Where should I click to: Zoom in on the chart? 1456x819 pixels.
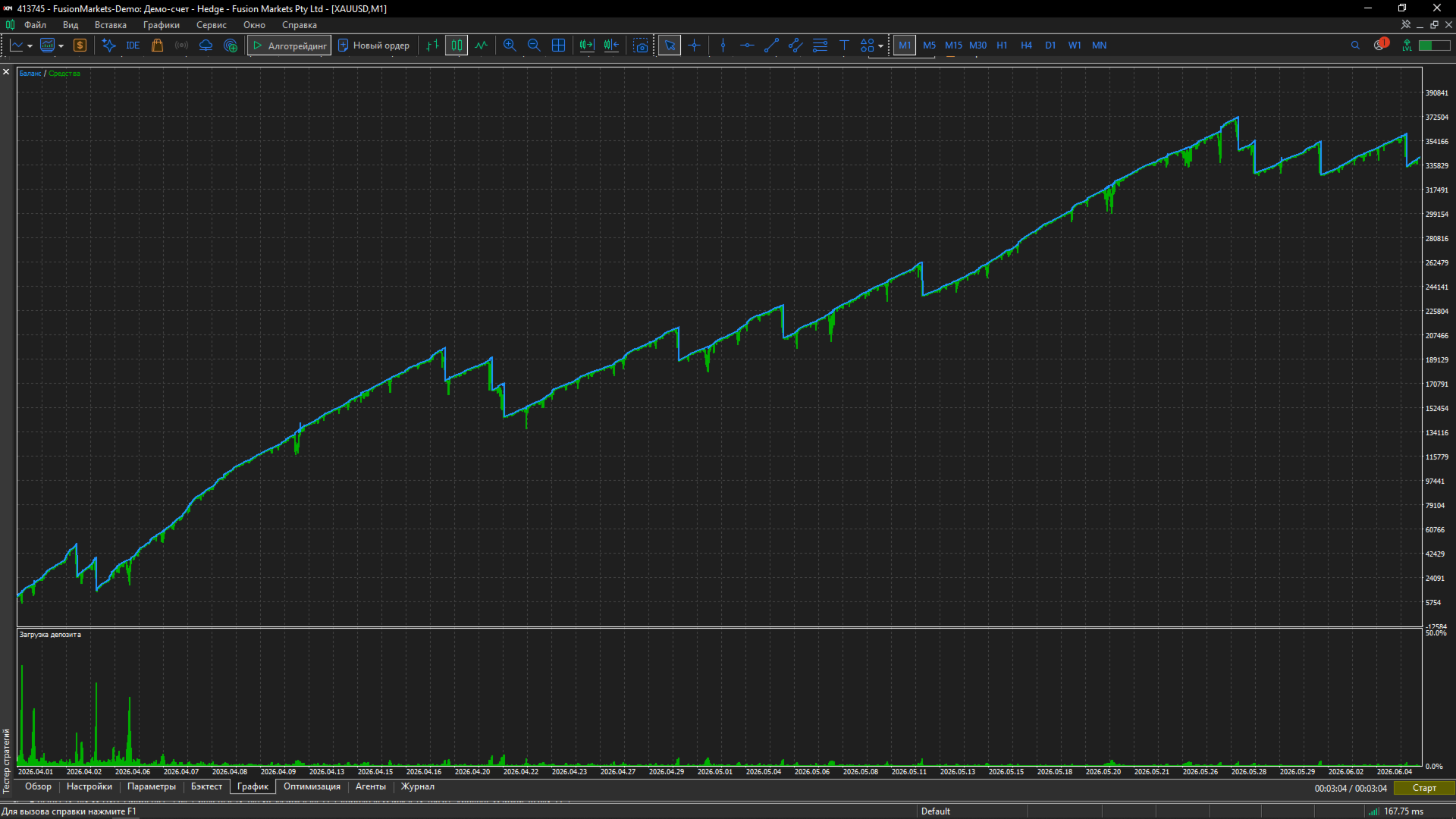[510, 45]
